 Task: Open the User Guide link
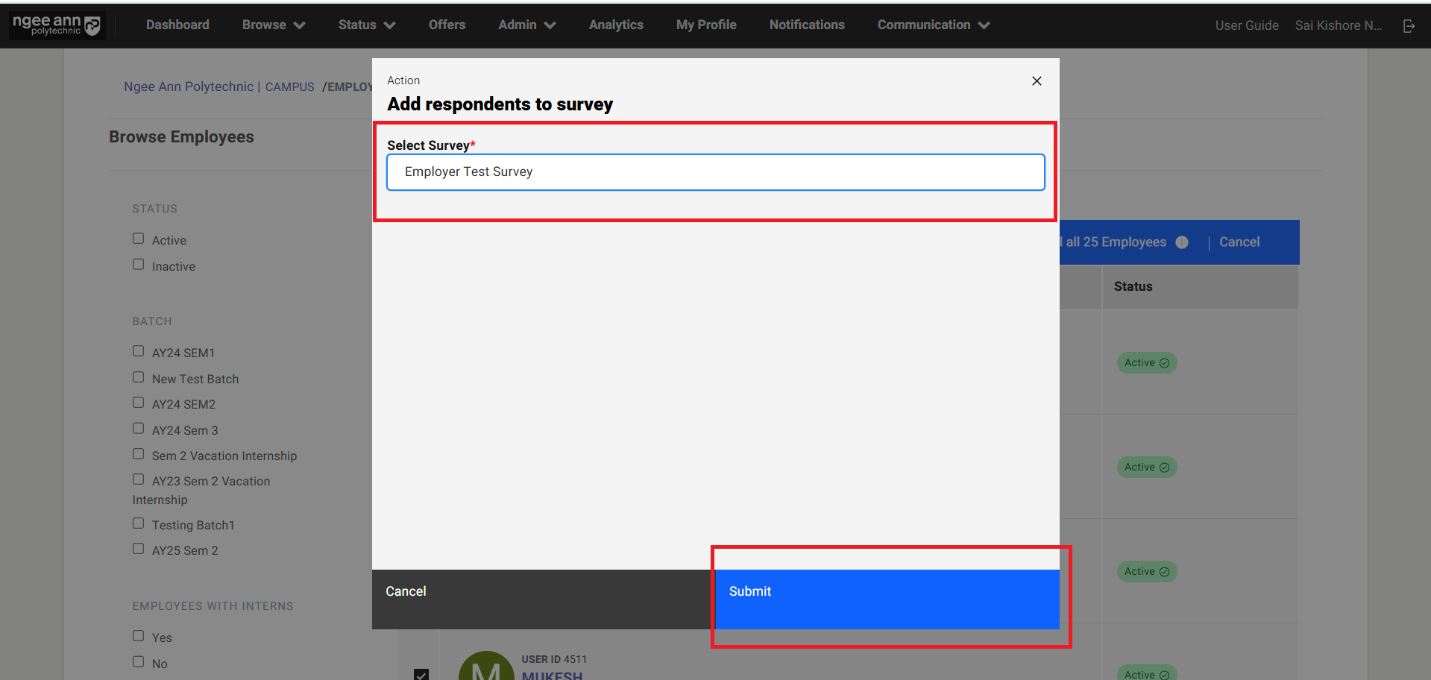[x=1246, y=26]
